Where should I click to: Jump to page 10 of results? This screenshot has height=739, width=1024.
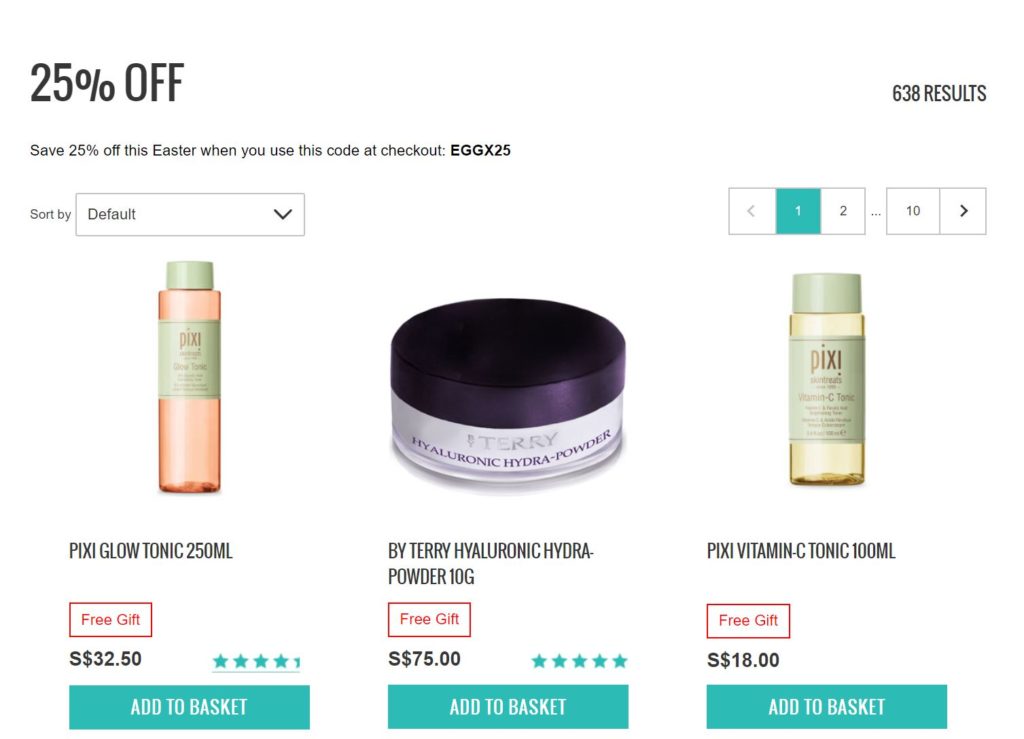[913, 211]
